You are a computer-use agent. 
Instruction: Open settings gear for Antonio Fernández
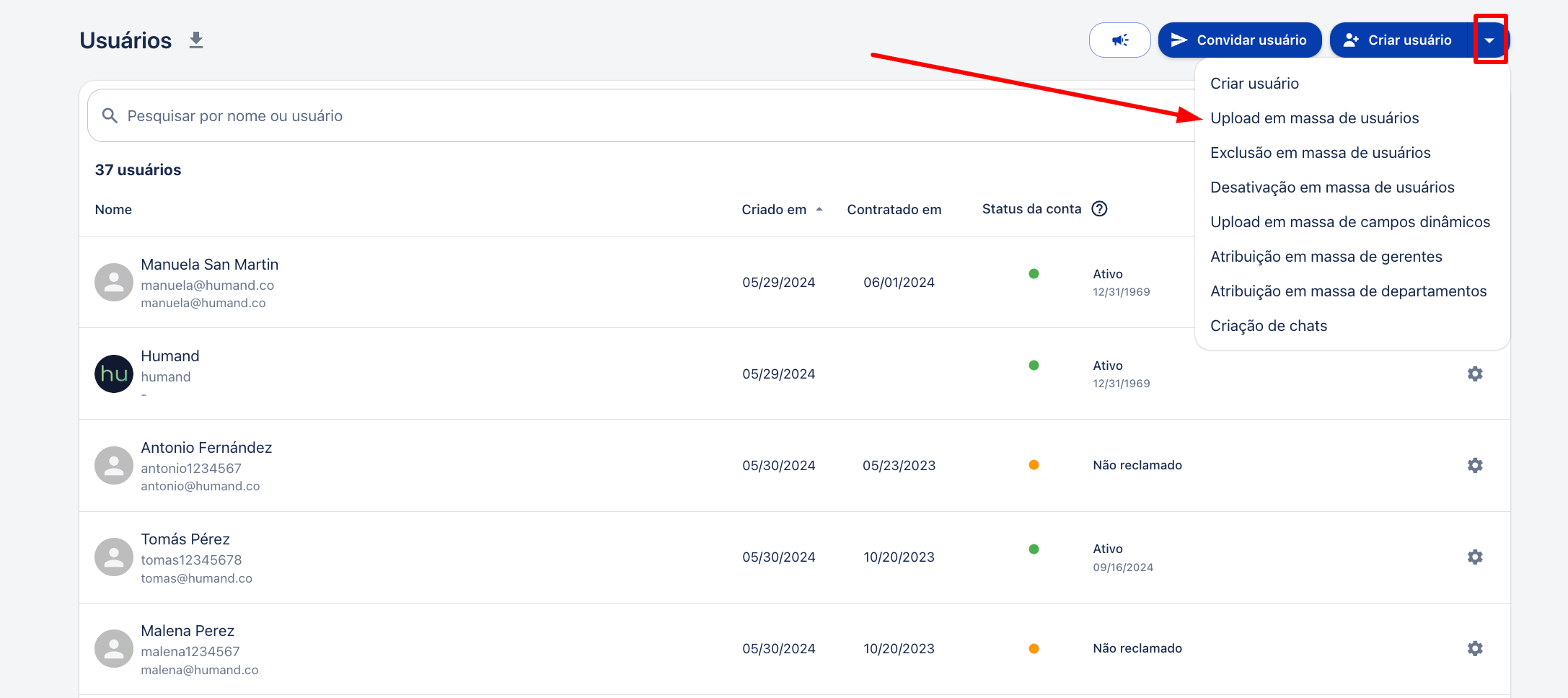[1475, 465]
